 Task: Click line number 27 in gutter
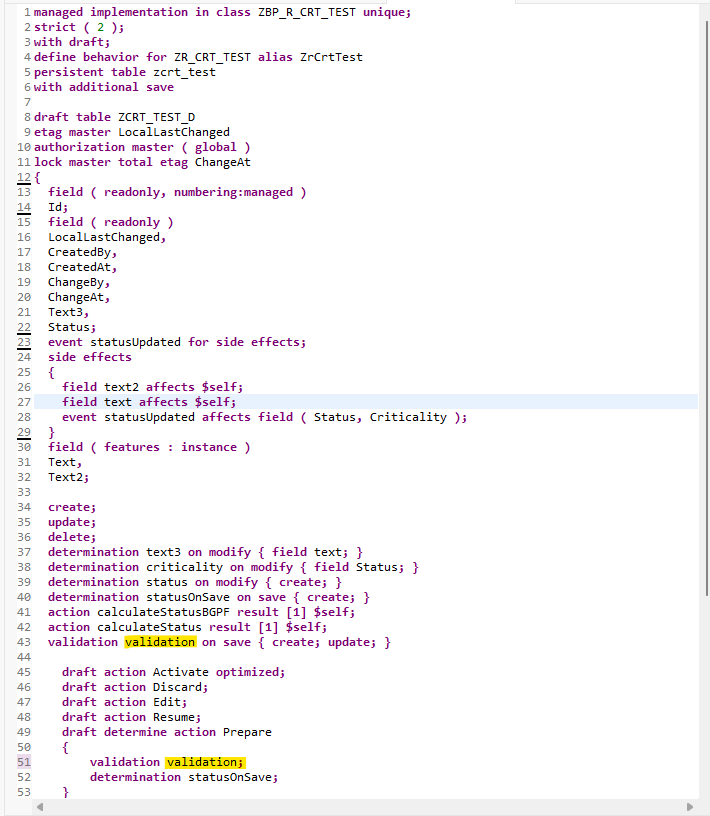[24, 402]
